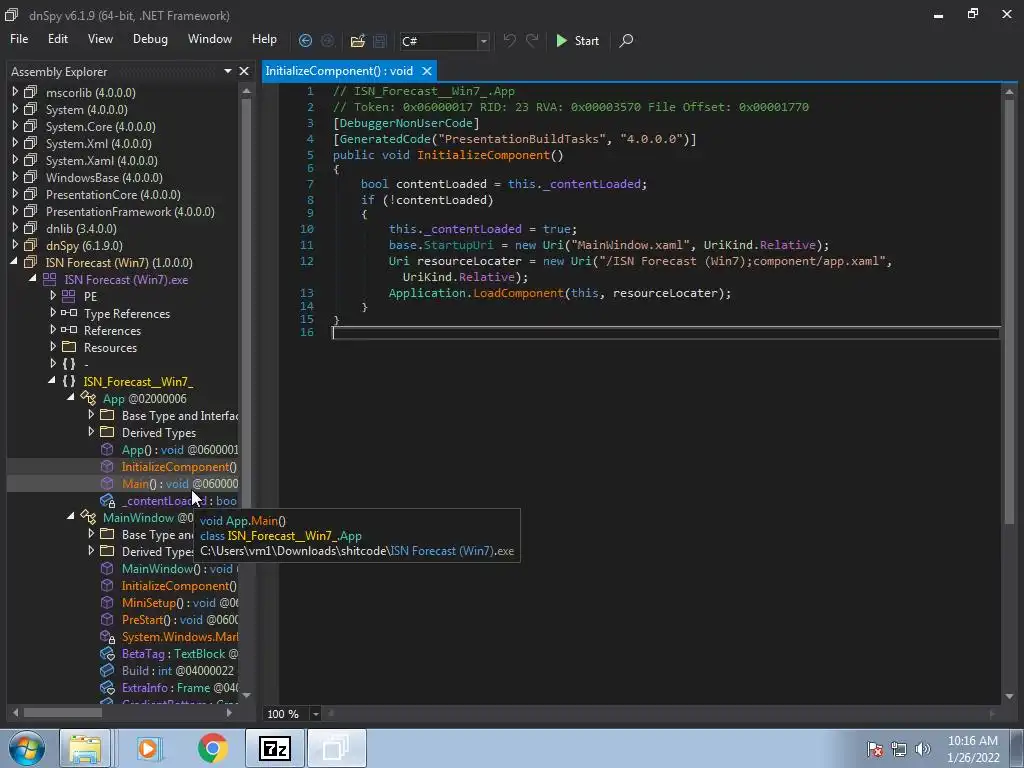This screenshot has height=768, width=1024.
Task: Click the Resources folder icon
Action: (x=69, y=347)
